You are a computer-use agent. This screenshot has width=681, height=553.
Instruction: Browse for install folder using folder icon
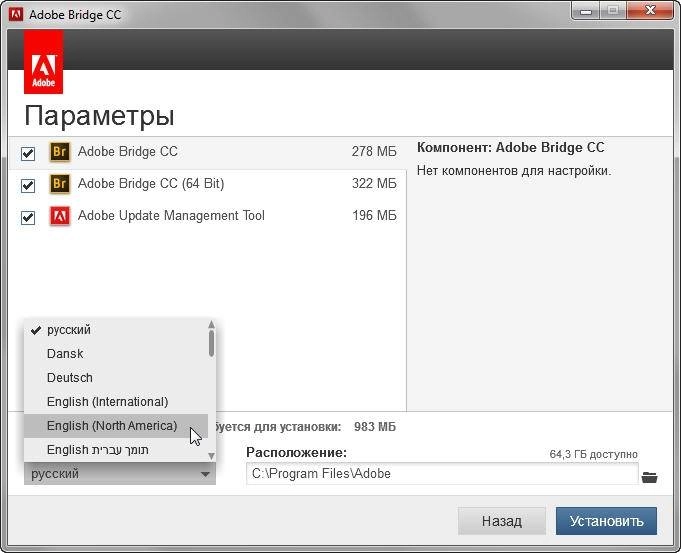click(649, 477)
